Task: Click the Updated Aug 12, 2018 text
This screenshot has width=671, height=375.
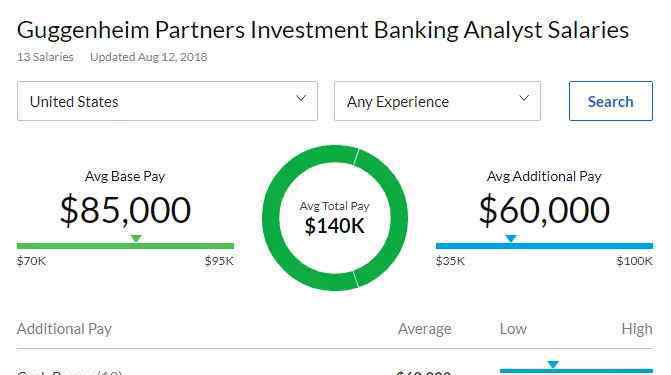Action: tap(148, 57)
